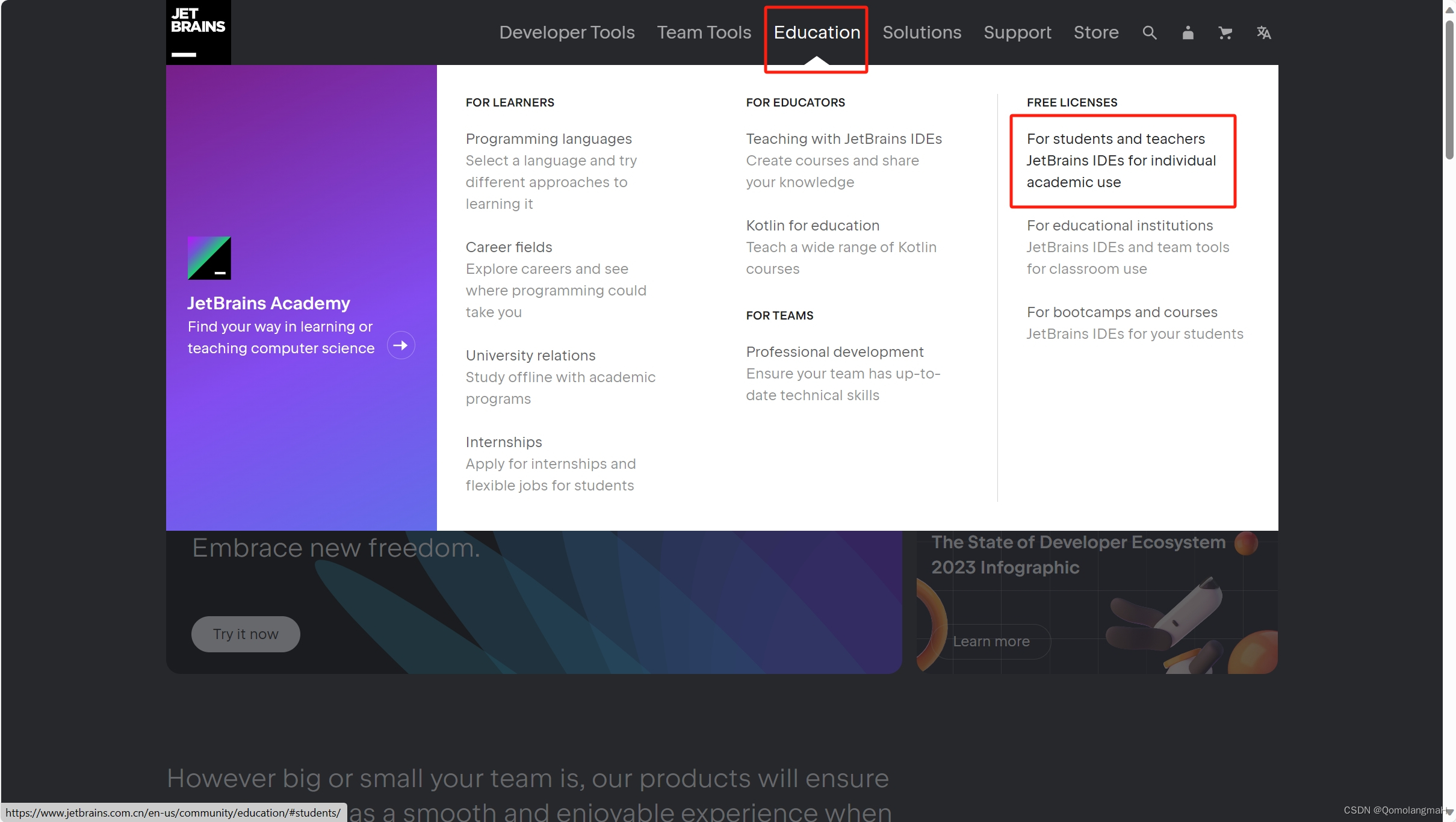The image size is (1456, 822).
Task: Open For educational institutions link
Action: click(1119, 226)
